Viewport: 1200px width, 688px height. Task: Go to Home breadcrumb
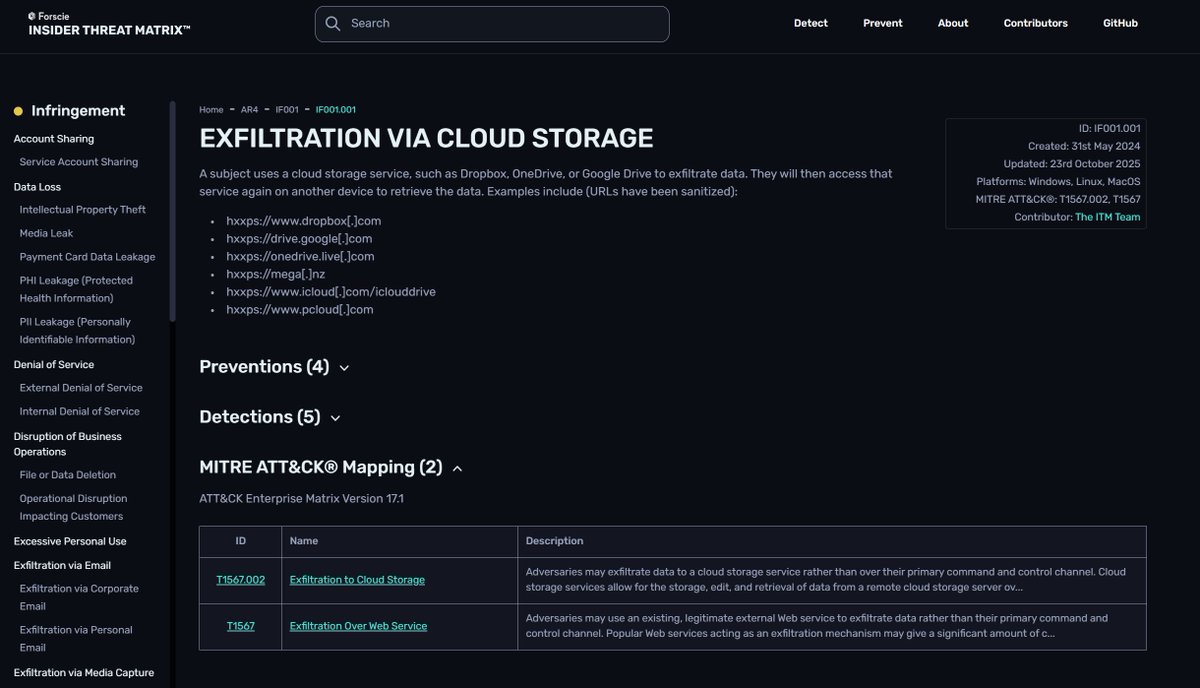[x=211, y=110]
